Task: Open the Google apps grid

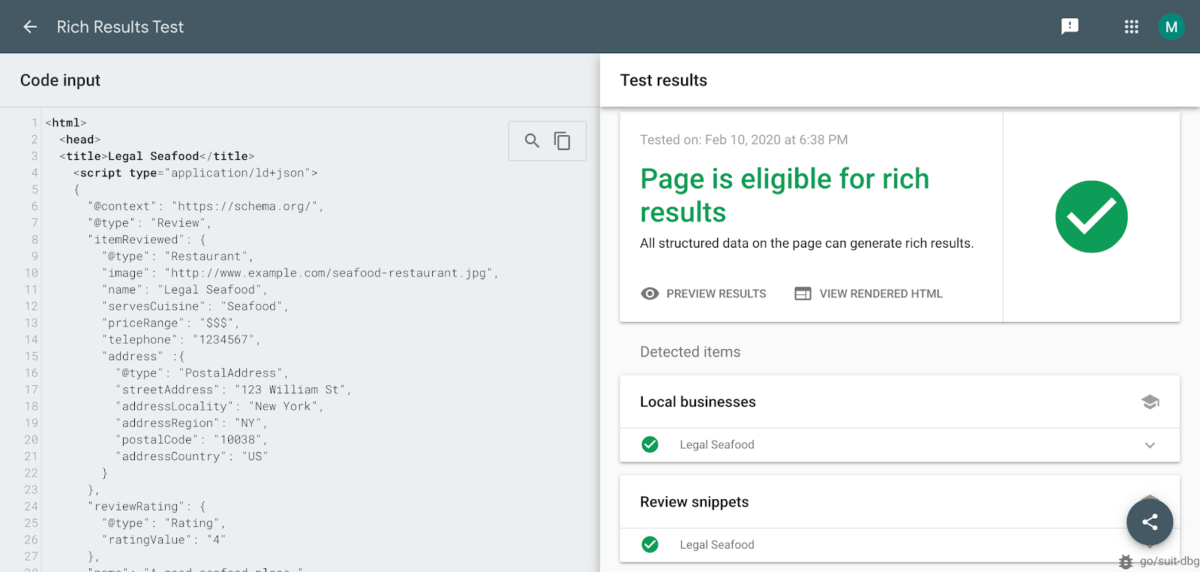Action: pos(1132,27)
